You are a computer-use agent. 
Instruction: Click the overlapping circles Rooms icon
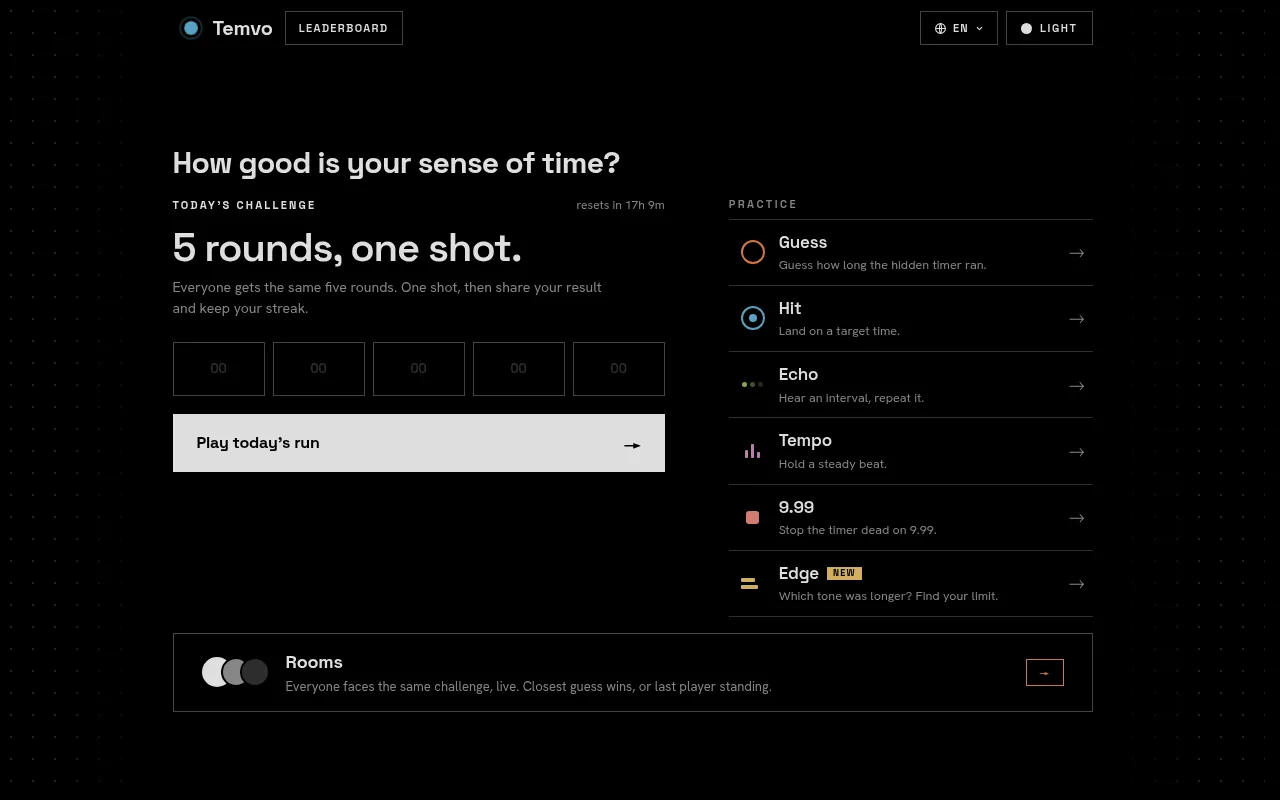[235, 672]
